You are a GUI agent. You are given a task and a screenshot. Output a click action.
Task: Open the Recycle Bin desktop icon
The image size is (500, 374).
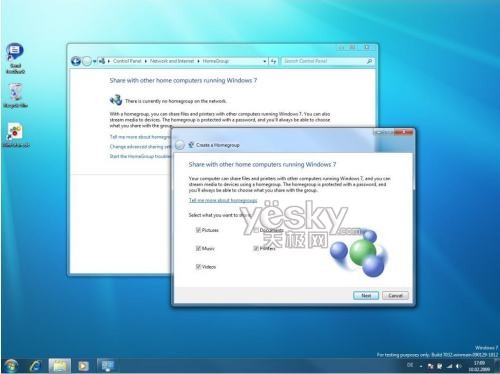(x=15, y=96)
